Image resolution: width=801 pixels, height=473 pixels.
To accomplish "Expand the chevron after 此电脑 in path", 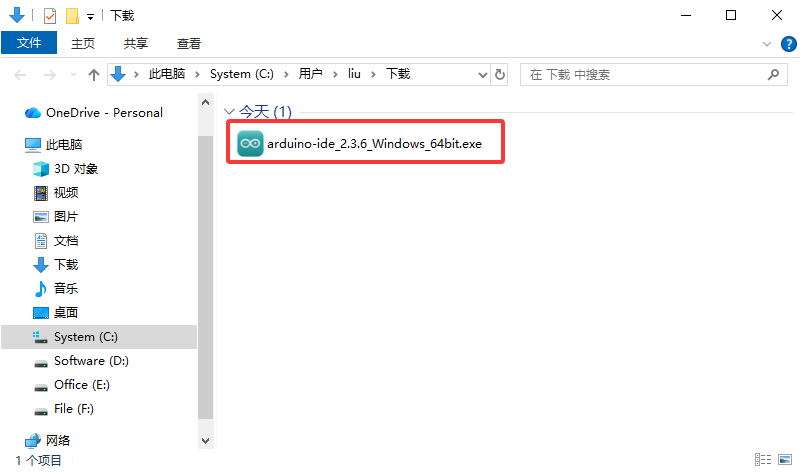I will click(x=197, y=75).
